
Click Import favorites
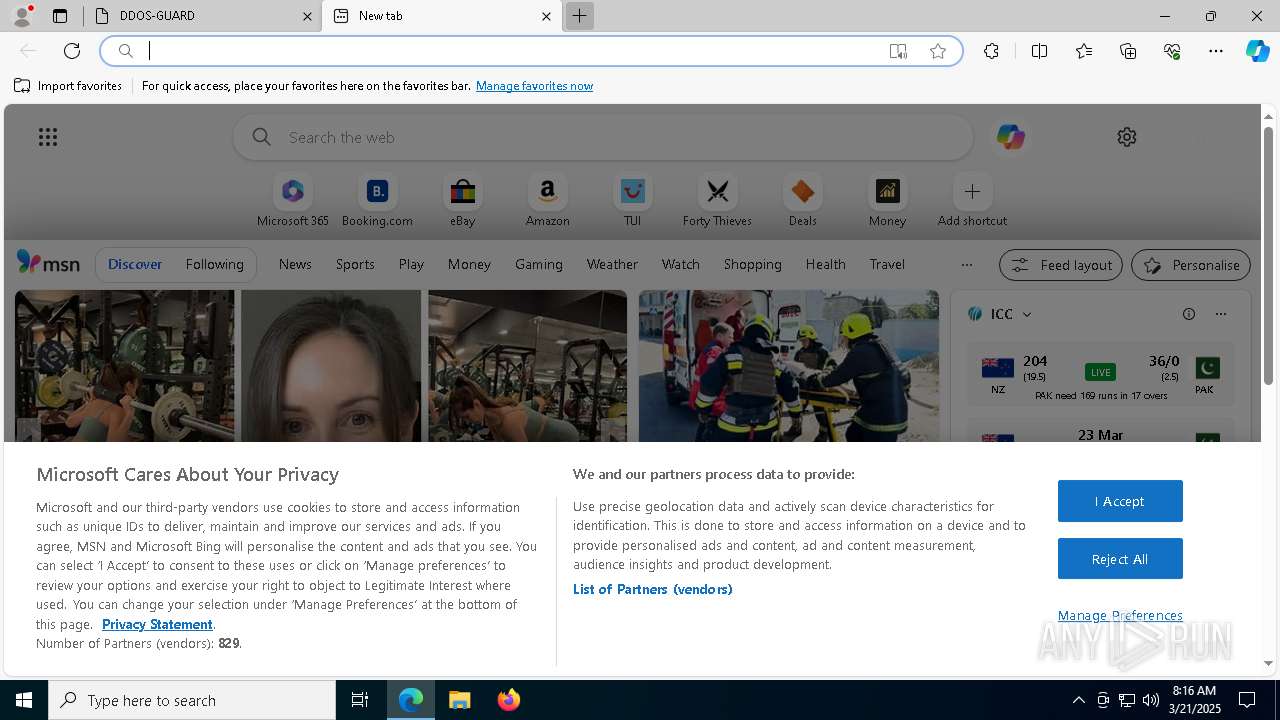pyautogui.click(x=68, y=86)
